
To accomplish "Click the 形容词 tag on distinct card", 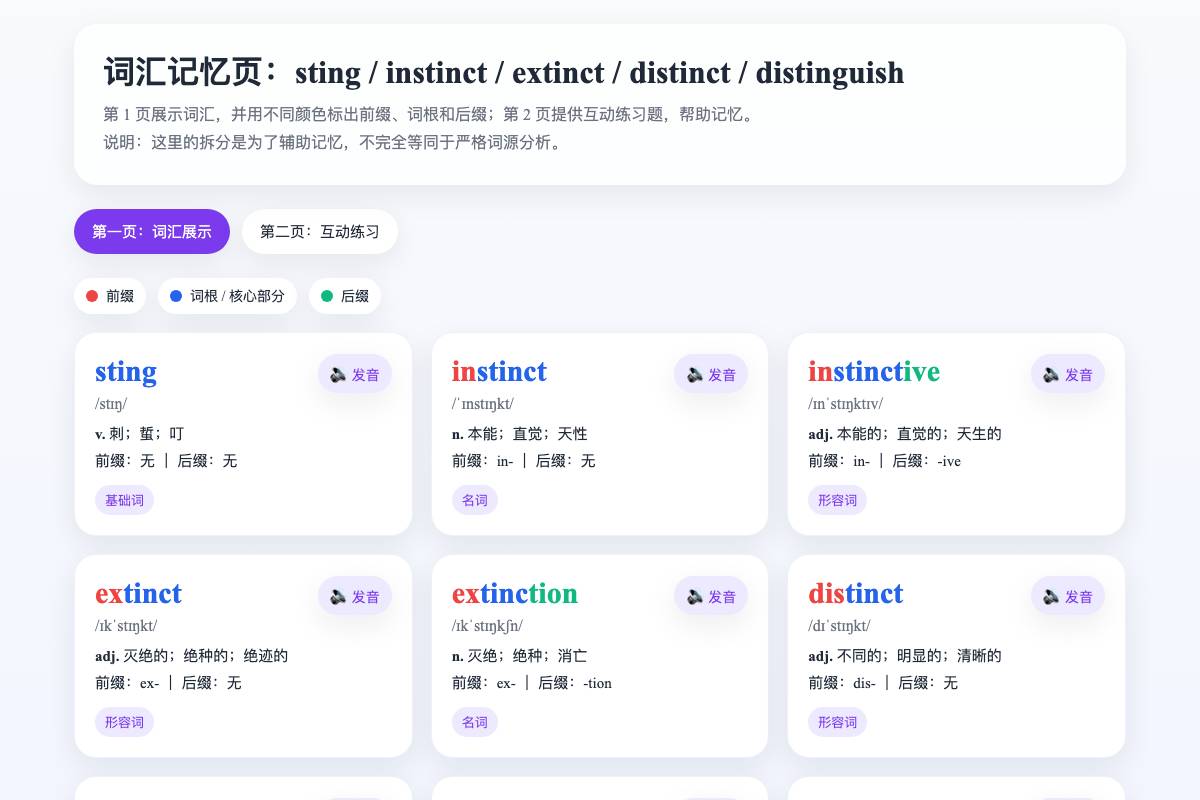I will (837, 722).
